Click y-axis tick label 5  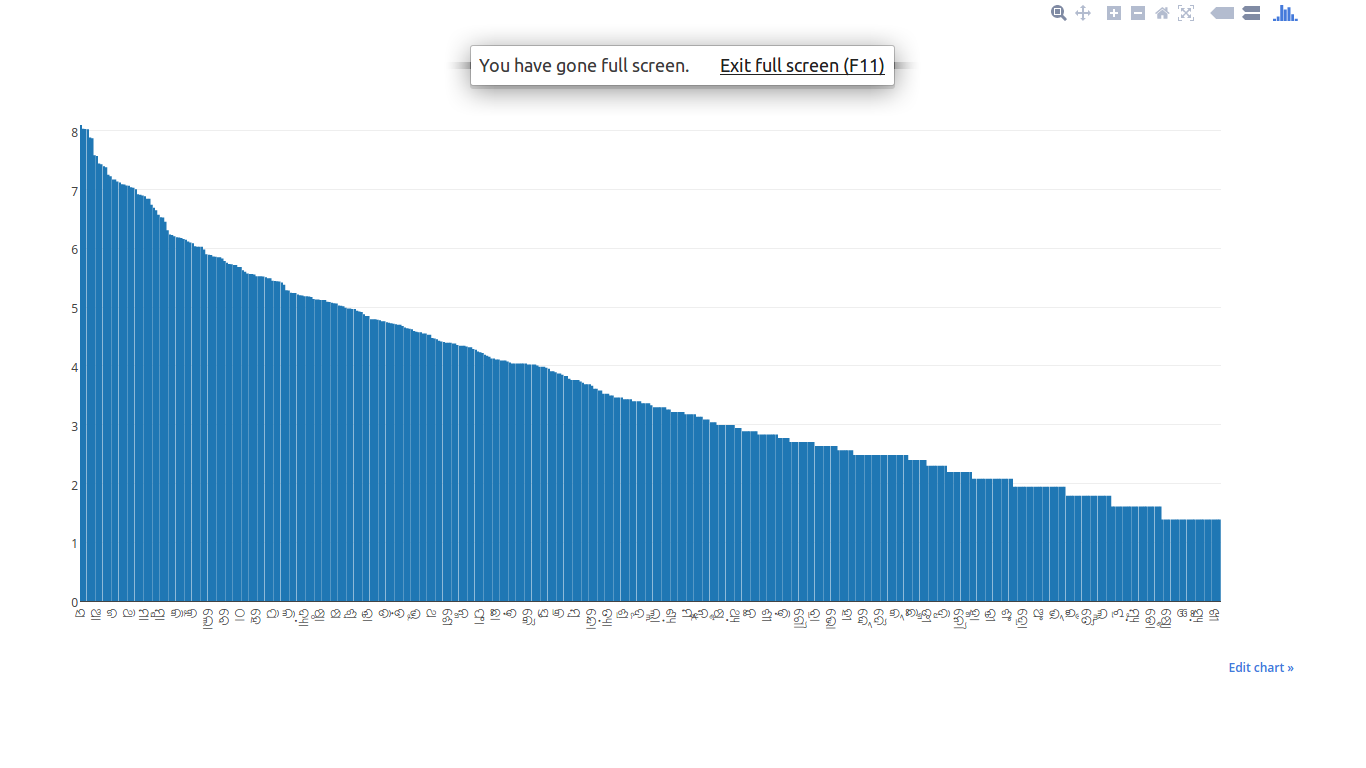[74, 309]
